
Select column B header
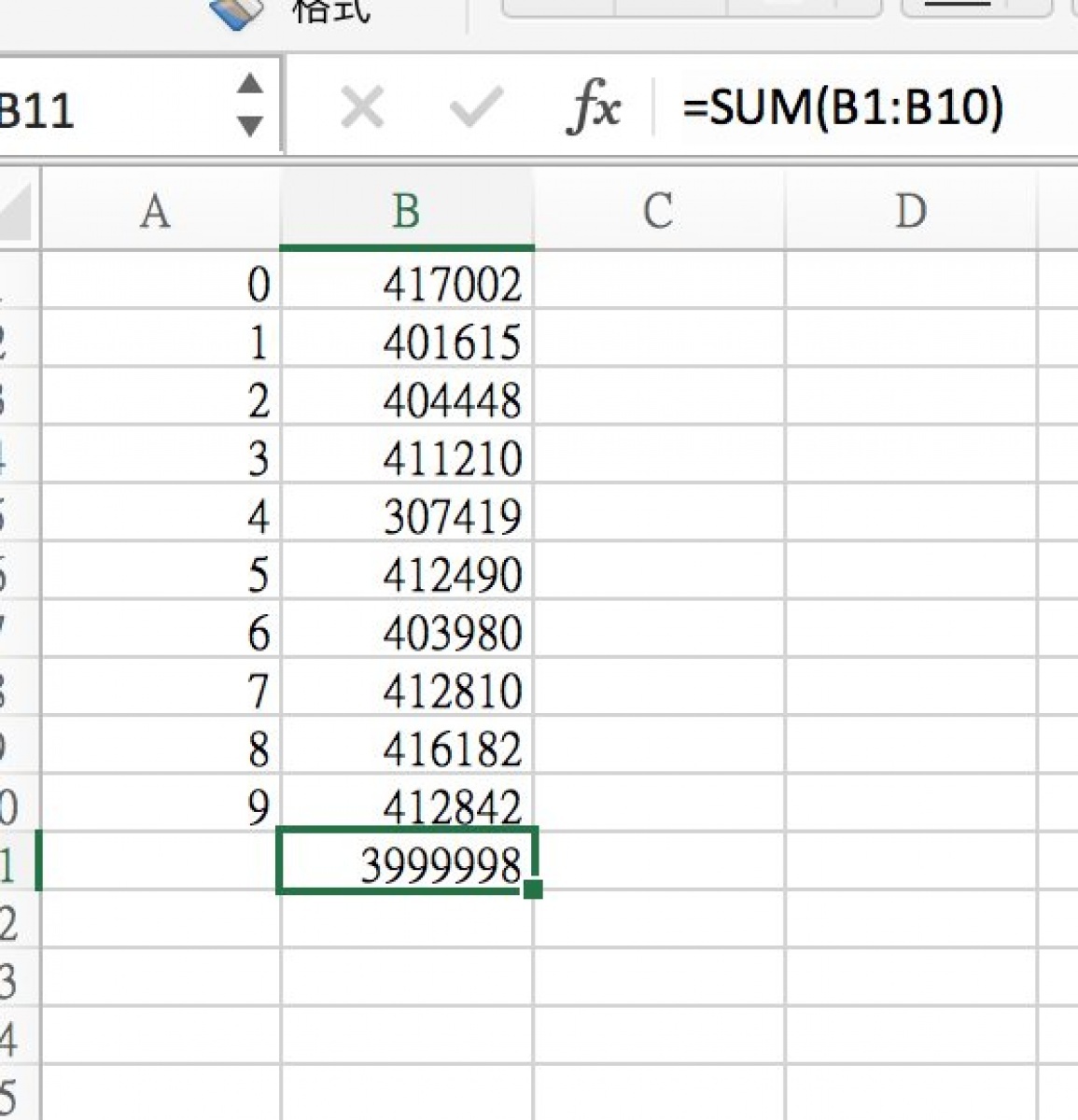407,211
